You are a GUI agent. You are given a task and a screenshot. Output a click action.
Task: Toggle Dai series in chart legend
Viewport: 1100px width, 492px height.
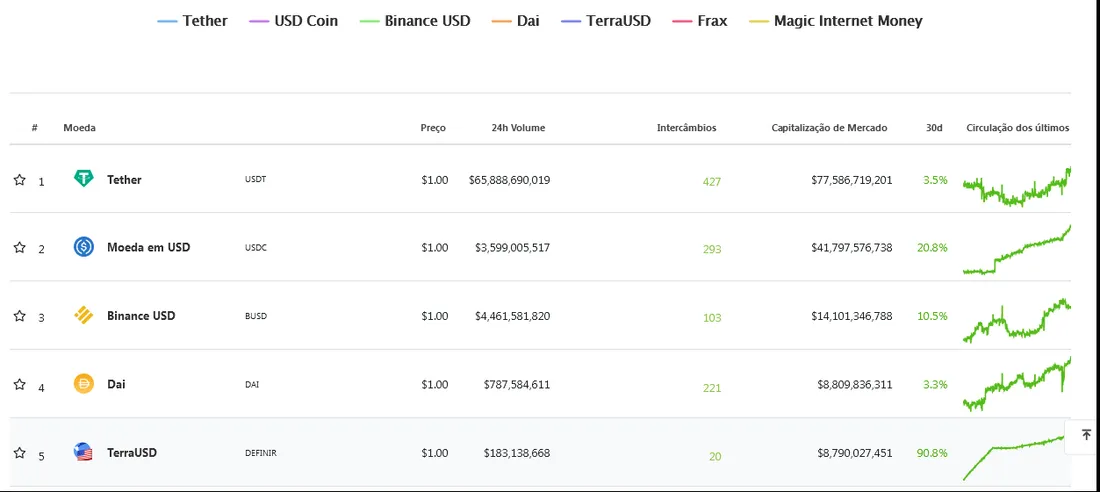click(516, 21)
